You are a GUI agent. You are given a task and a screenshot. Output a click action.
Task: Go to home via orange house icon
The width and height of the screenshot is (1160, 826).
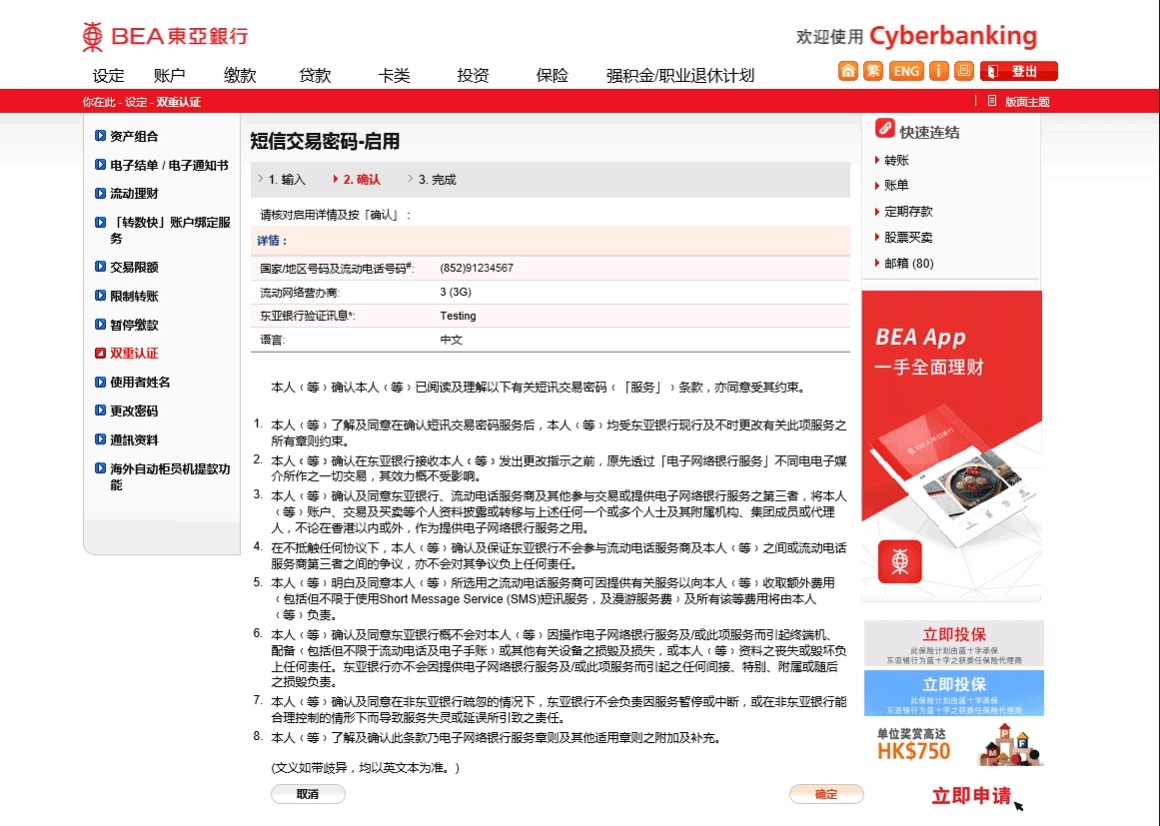tap(848, 71)
